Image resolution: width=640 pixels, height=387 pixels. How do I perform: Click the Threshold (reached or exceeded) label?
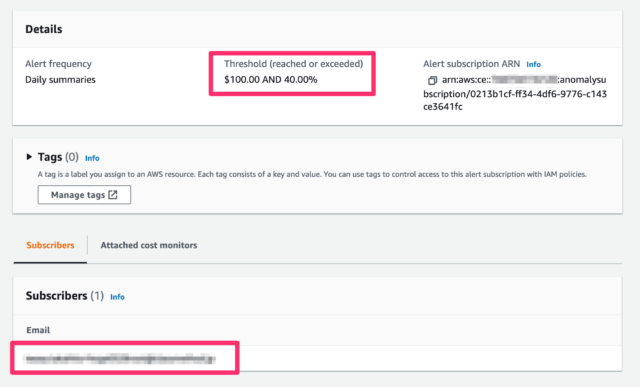pos(293,64)
